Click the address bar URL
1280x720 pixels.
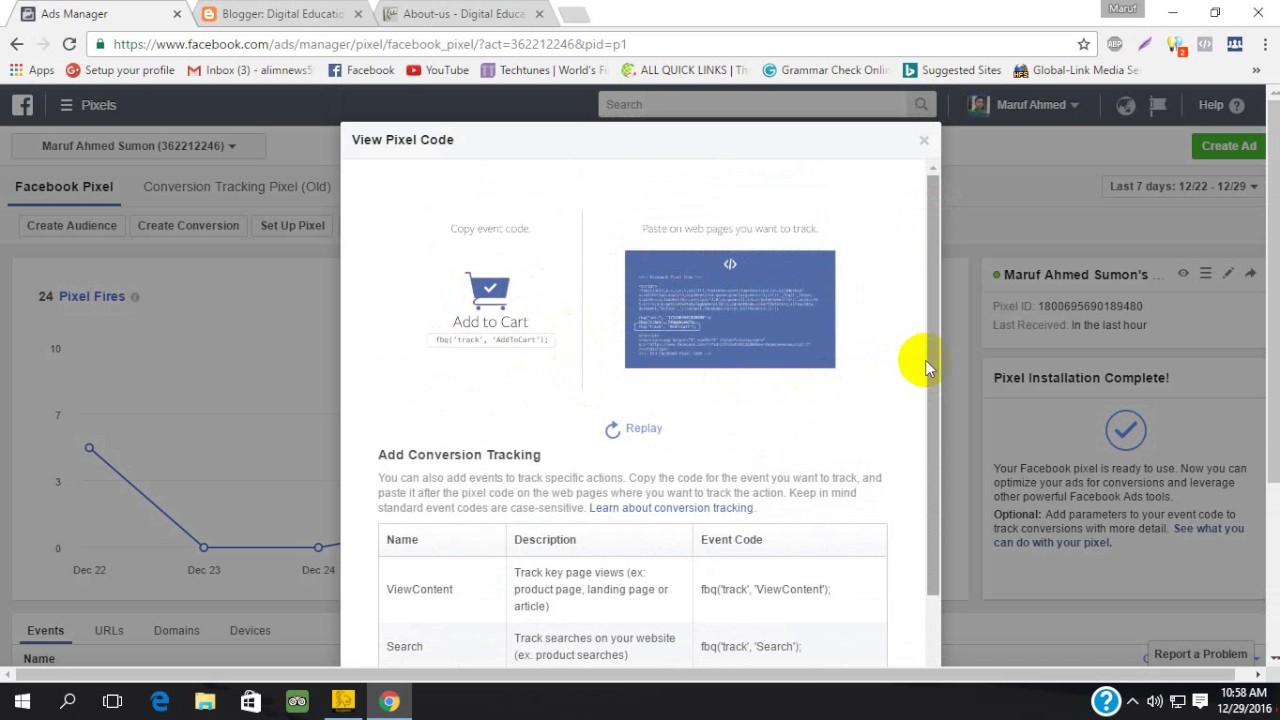coord(370,44)
